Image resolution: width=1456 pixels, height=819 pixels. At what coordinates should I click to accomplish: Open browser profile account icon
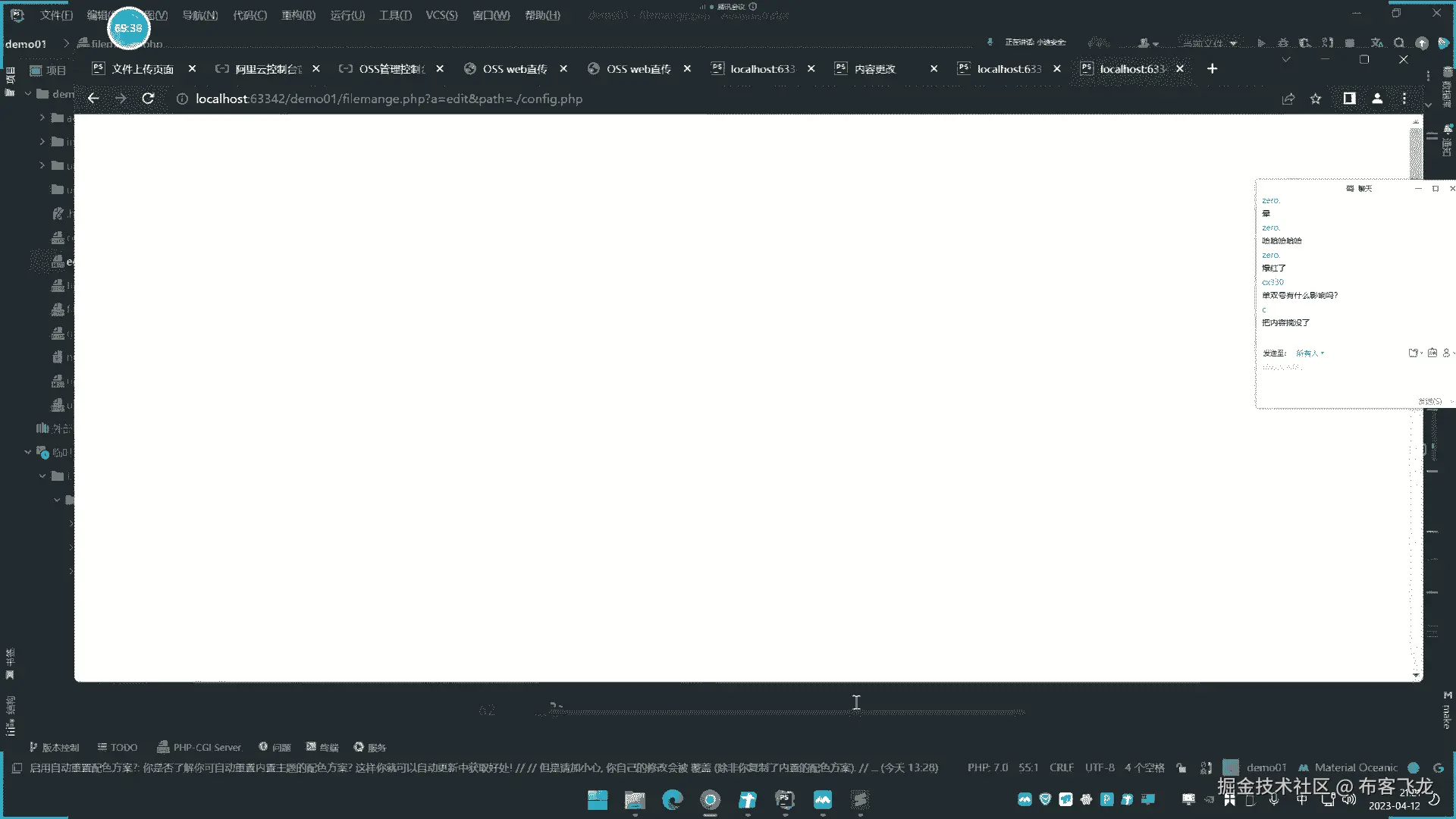pos(1377,99)
